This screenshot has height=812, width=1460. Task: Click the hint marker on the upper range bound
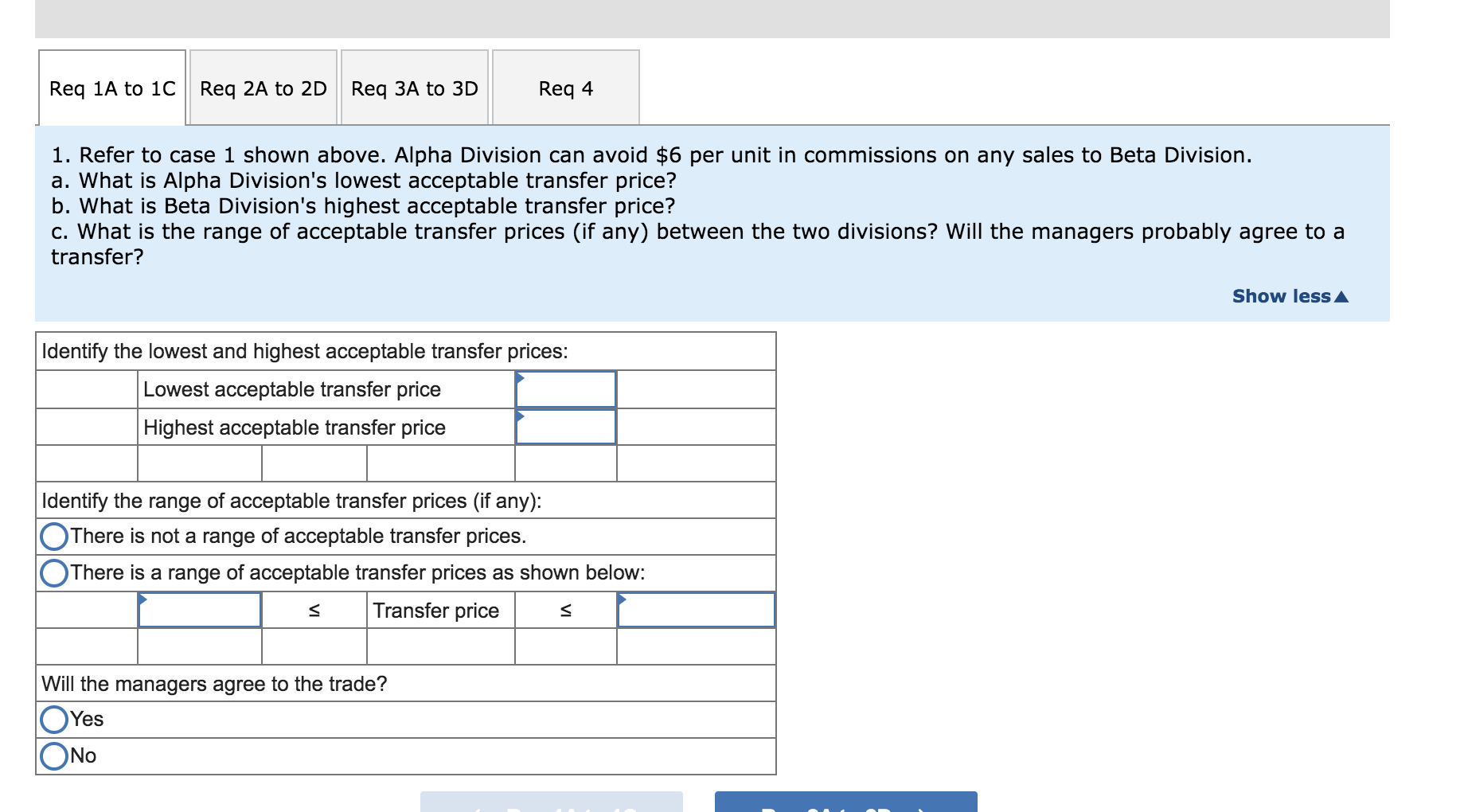pos(623,597)
